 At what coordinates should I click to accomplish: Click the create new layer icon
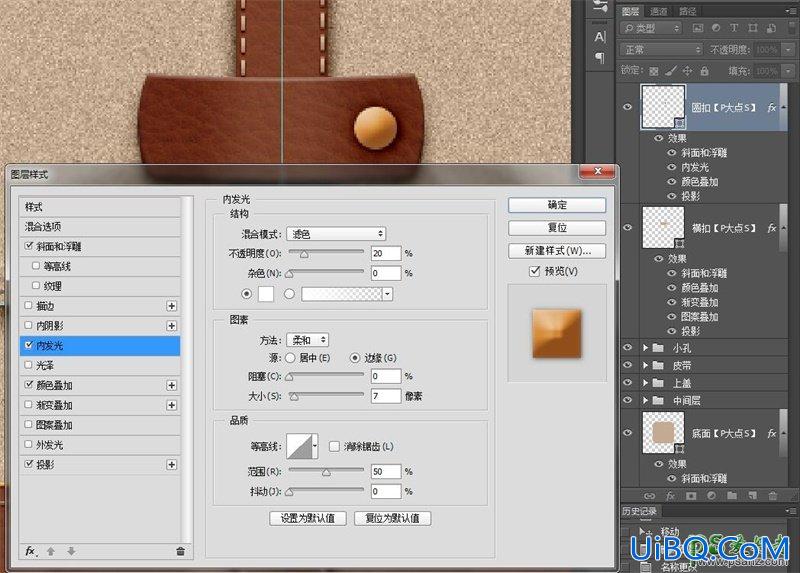tap(753, 495)
